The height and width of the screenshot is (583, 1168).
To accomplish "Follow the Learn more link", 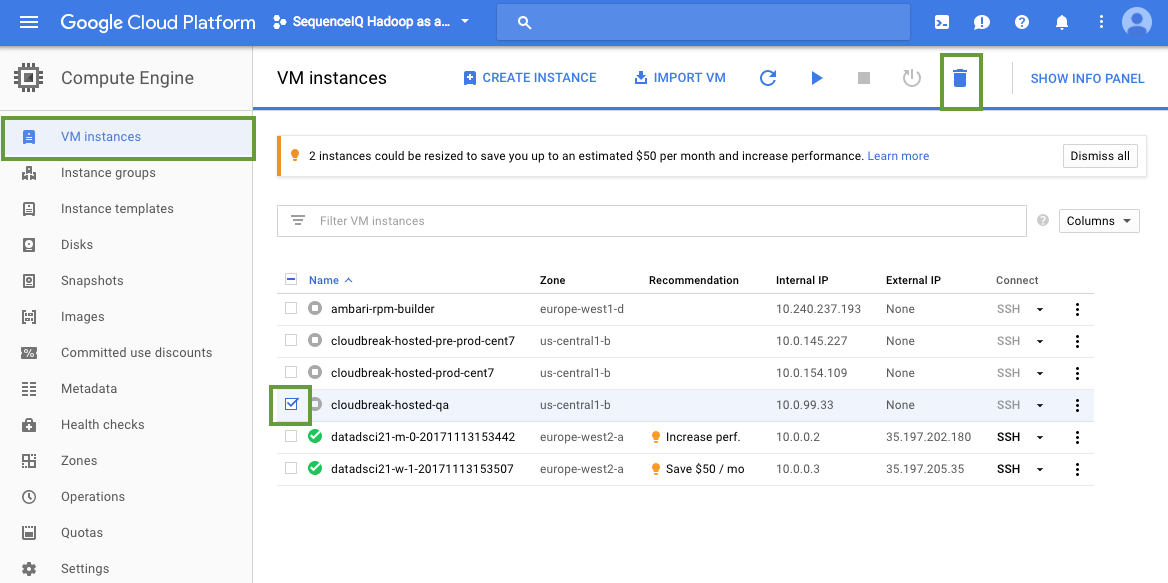I will [898, 156].
